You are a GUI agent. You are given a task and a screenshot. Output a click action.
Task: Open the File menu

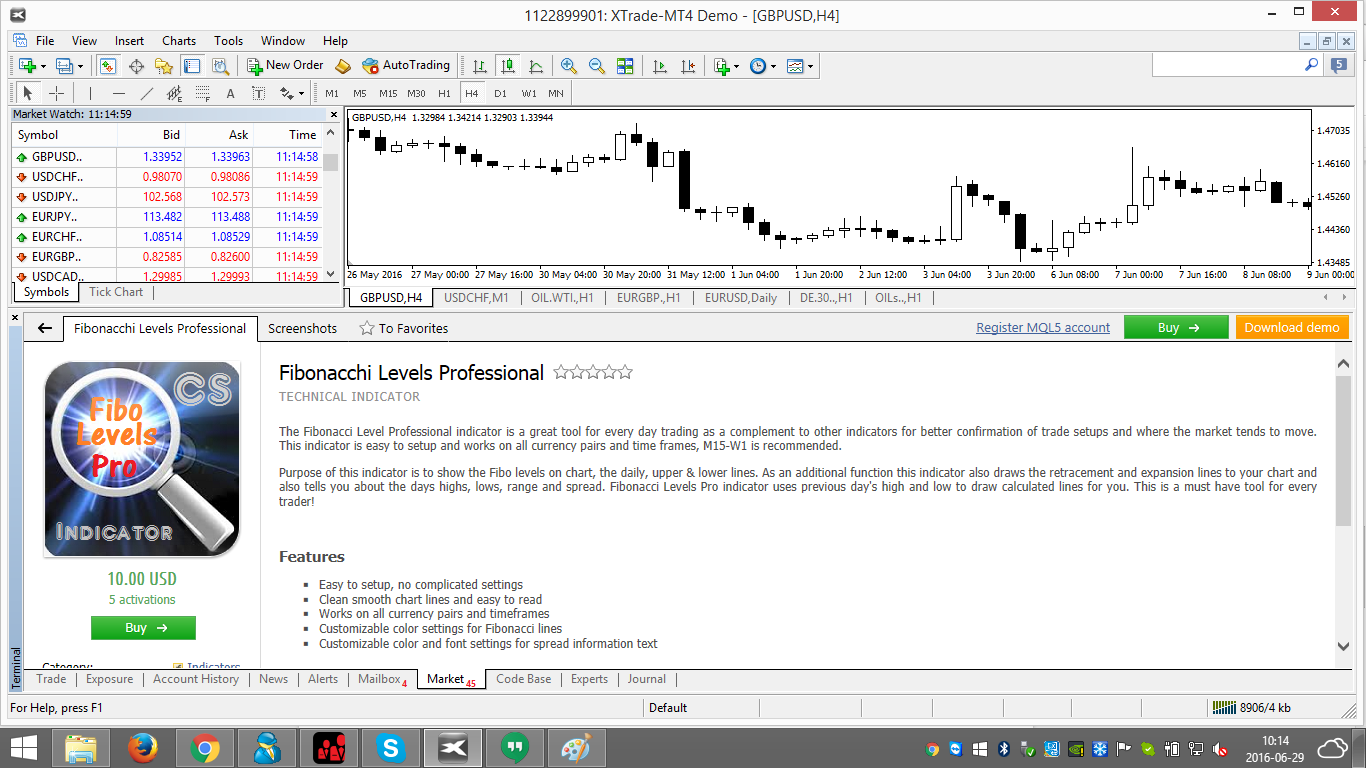45,41
